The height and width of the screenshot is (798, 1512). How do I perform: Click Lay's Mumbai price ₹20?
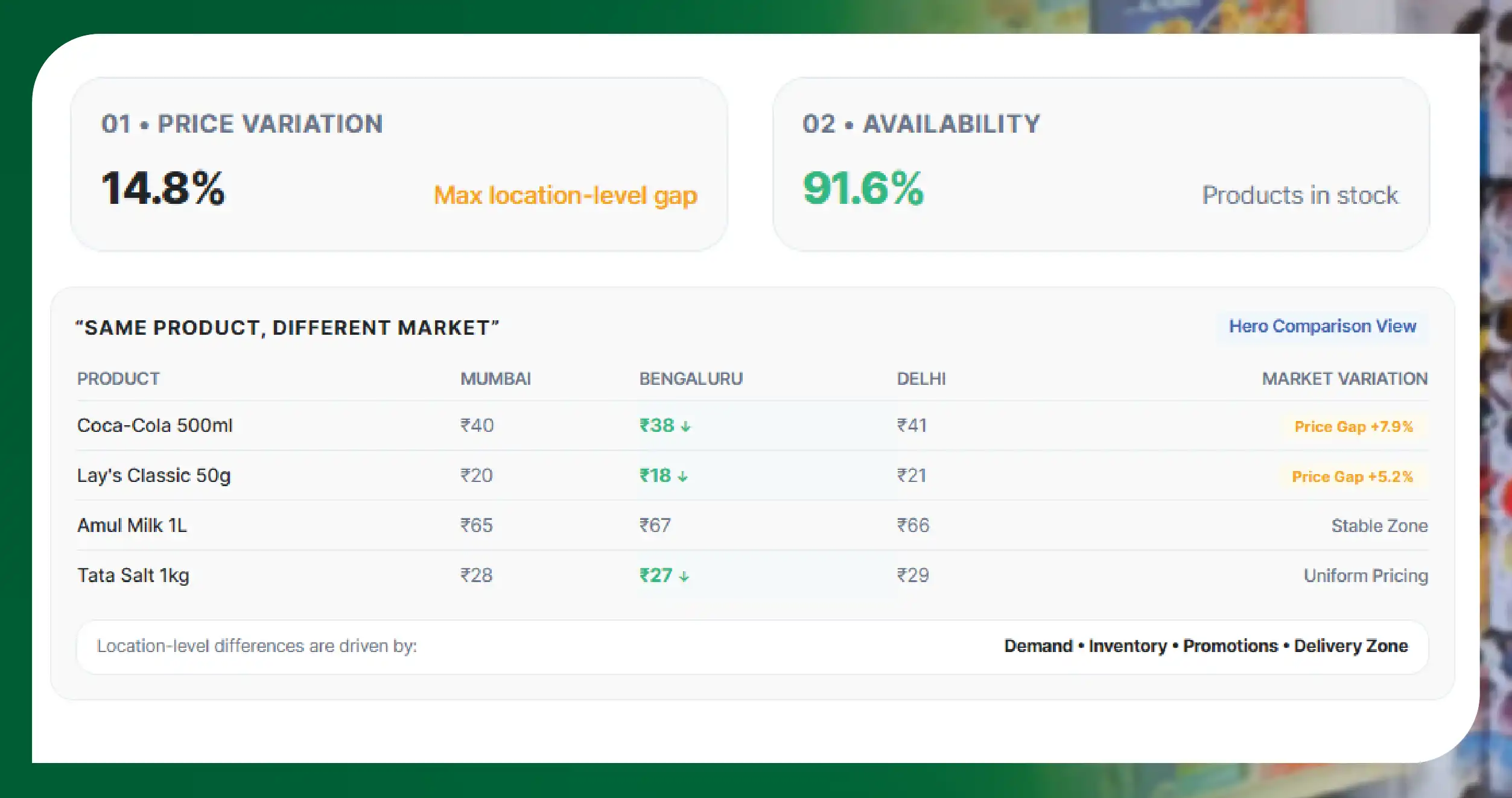point(477,475)
